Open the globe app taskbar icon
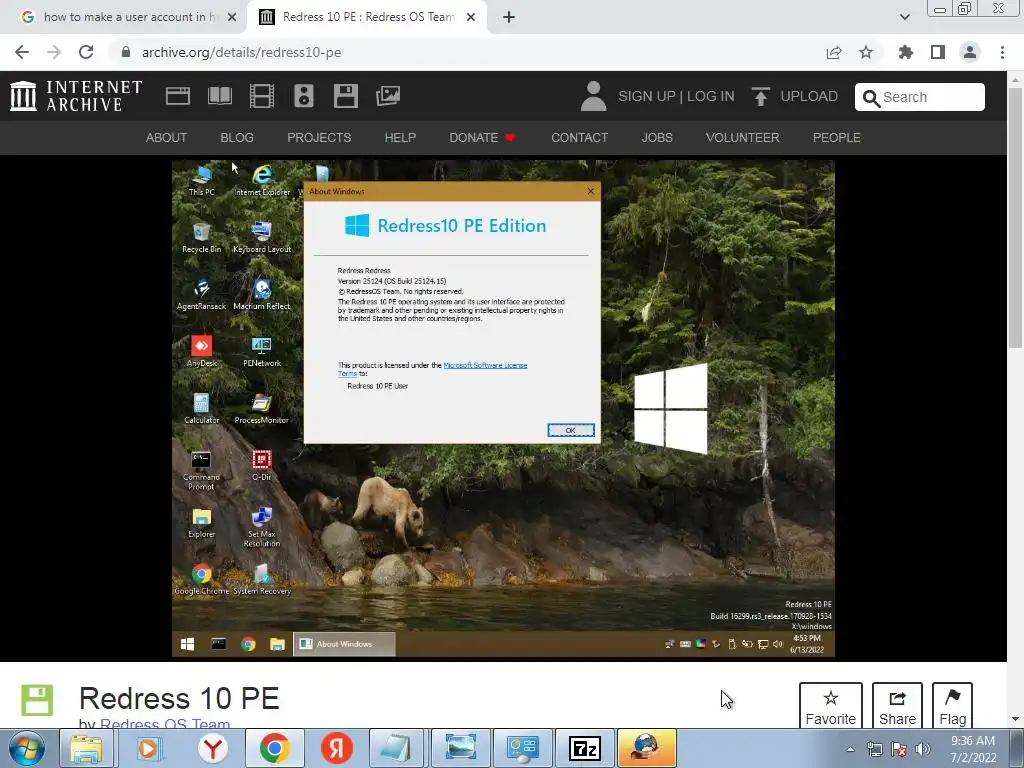The height and width of the screenshot is (768, 1024). [647, 748]
